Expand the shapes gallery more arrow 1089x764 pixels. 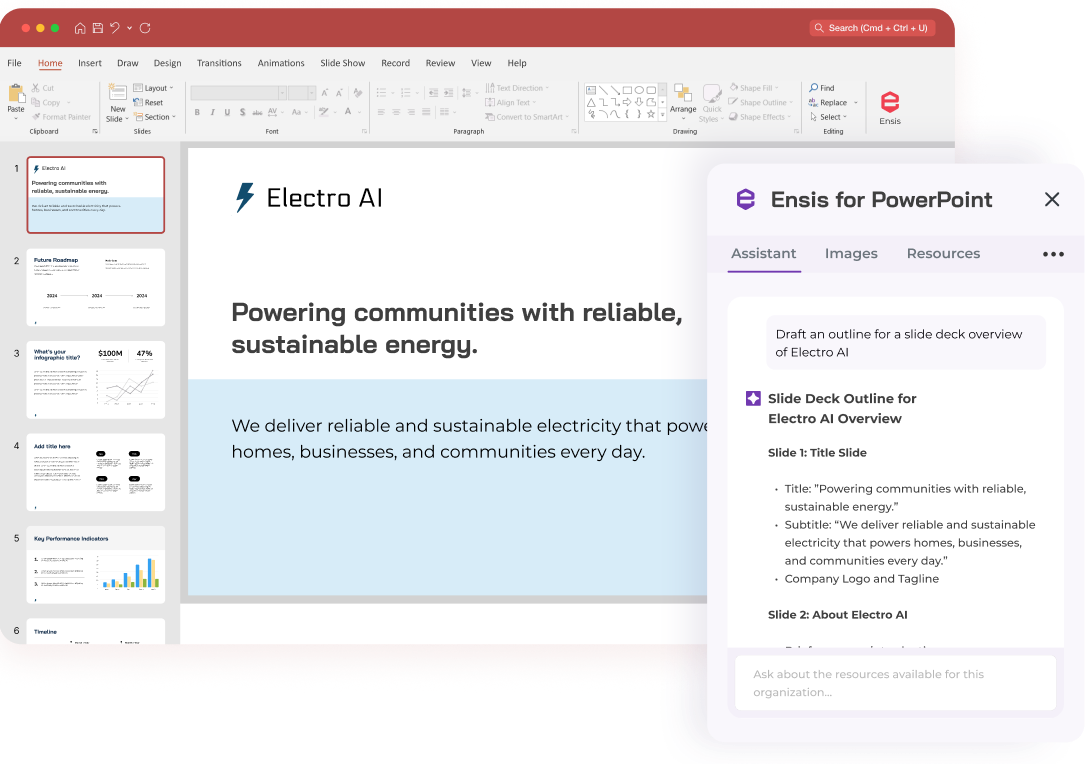tap(663, 115)
